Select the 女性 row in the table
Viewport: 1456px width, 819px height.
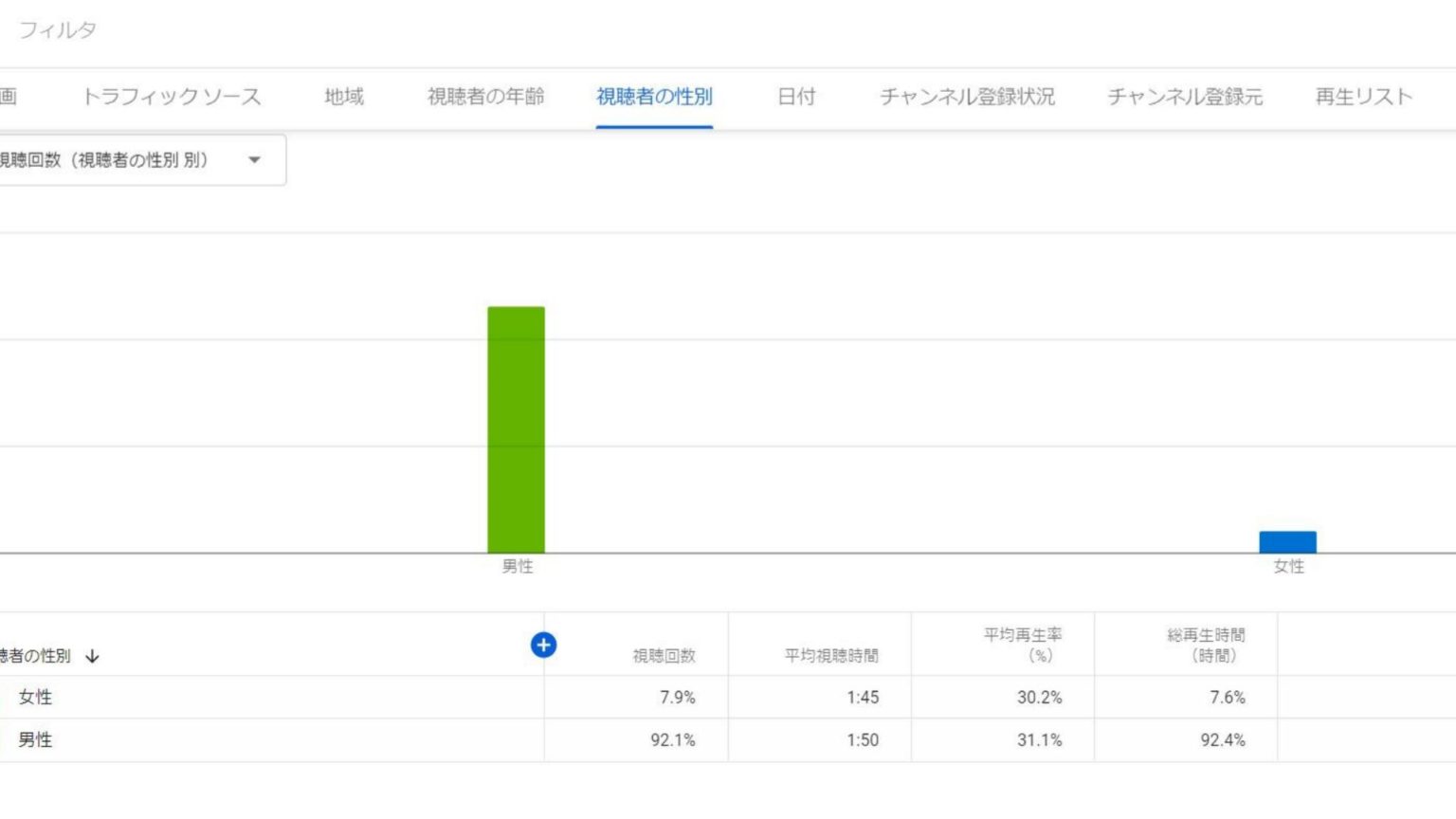36,698
